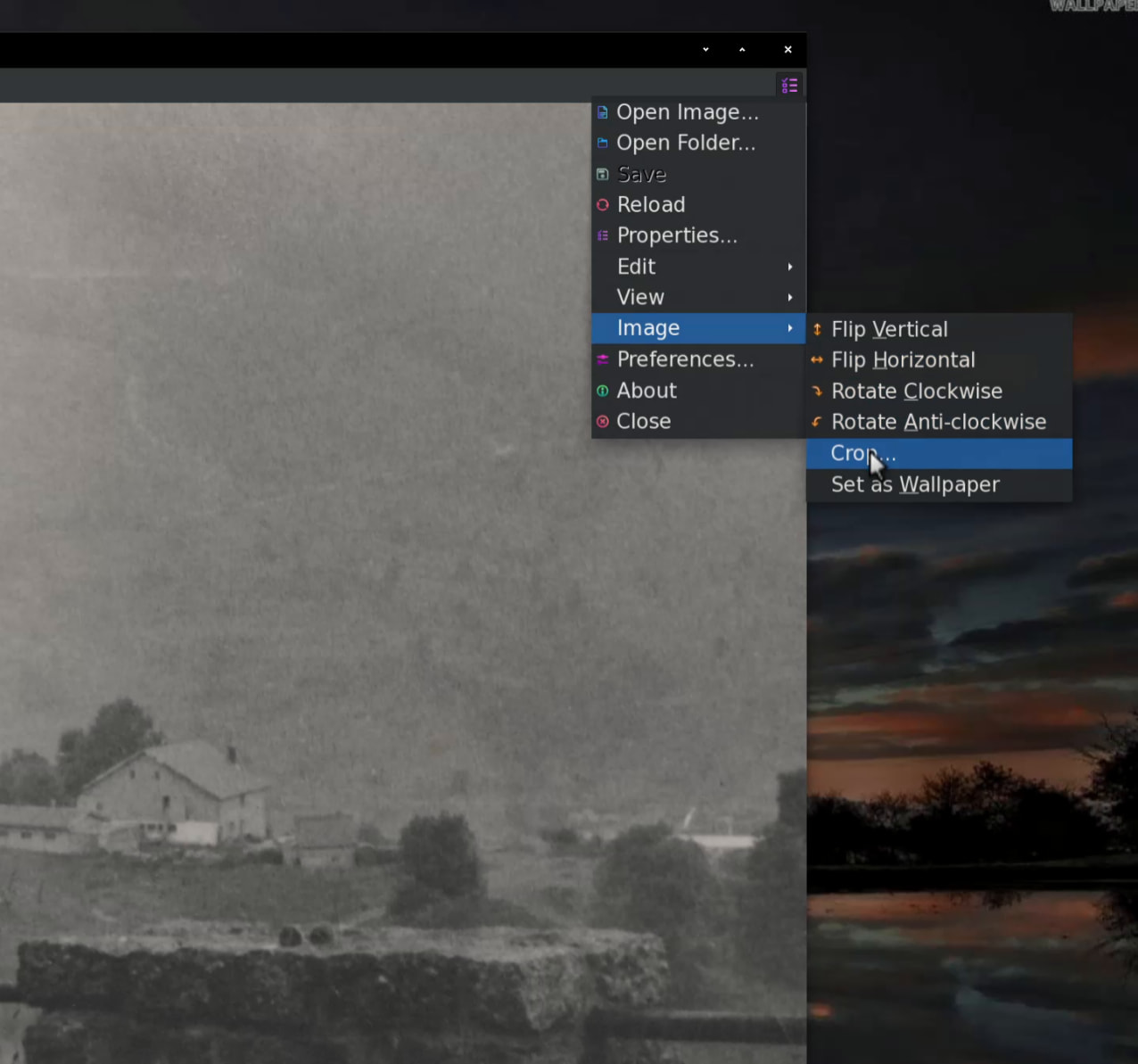Expand the Image submenu arrow
This screenshot has height=1064, width=1138.
pos(789,328)
